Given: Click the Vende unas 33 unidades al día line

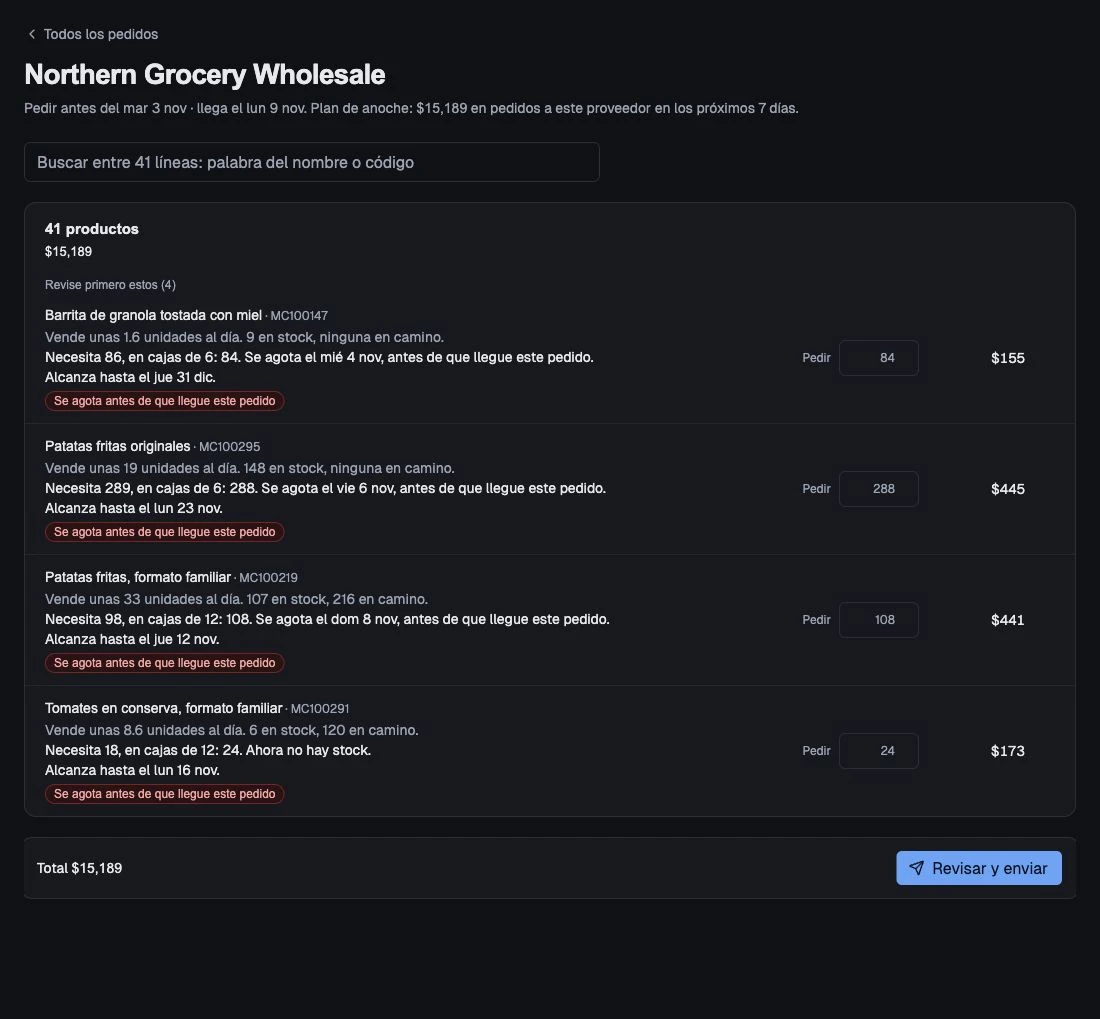Looking at the screenshot, I should click(236, 600).
